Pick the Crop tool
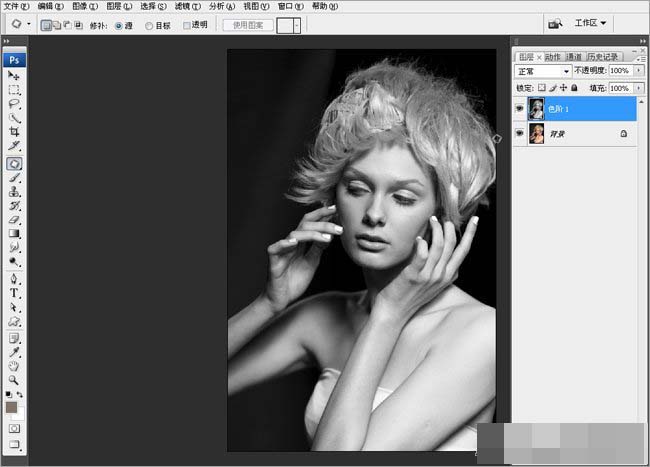This screenshot has width=650, height=467. pyautogui.click(x=14, y=132)
